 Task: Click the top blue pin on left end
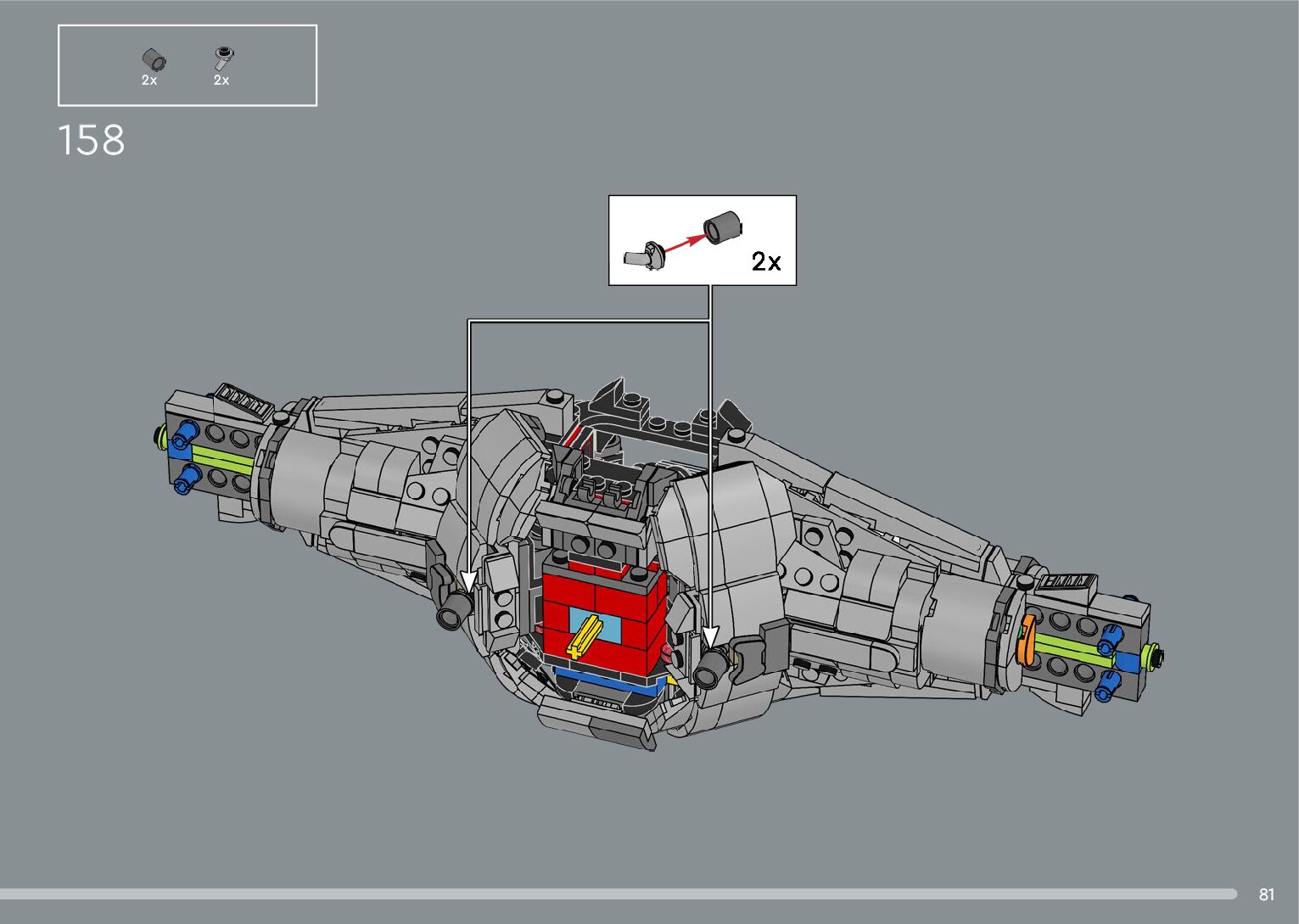pyautogui.click(x=182, y=441)
